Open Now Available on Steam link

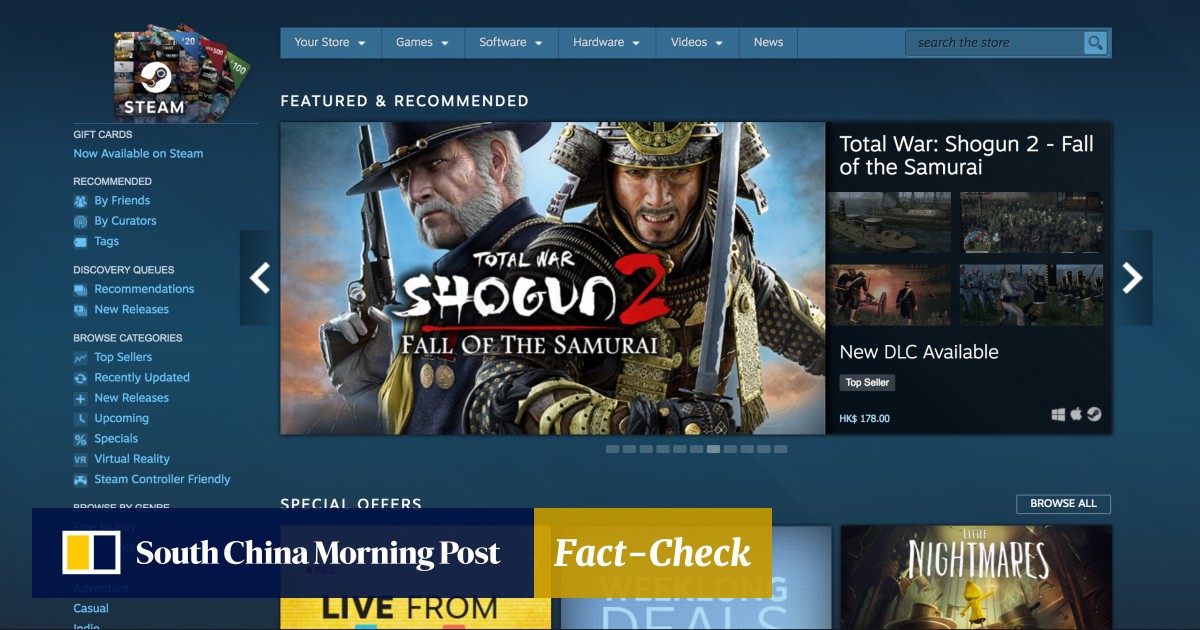tap(138, 154)
